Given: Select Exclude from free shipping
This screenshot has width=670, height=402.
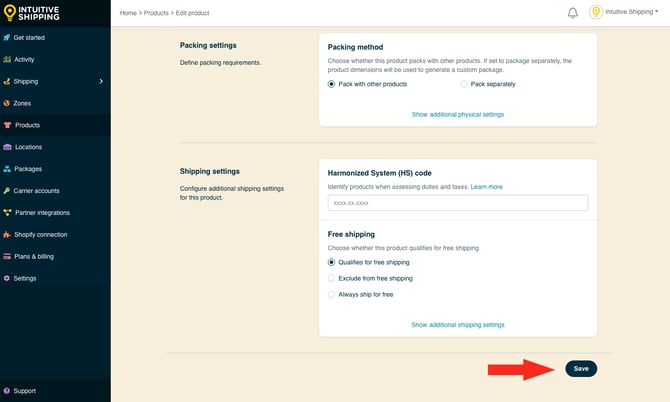Looking at the screenshot, I should pos(332,278).
